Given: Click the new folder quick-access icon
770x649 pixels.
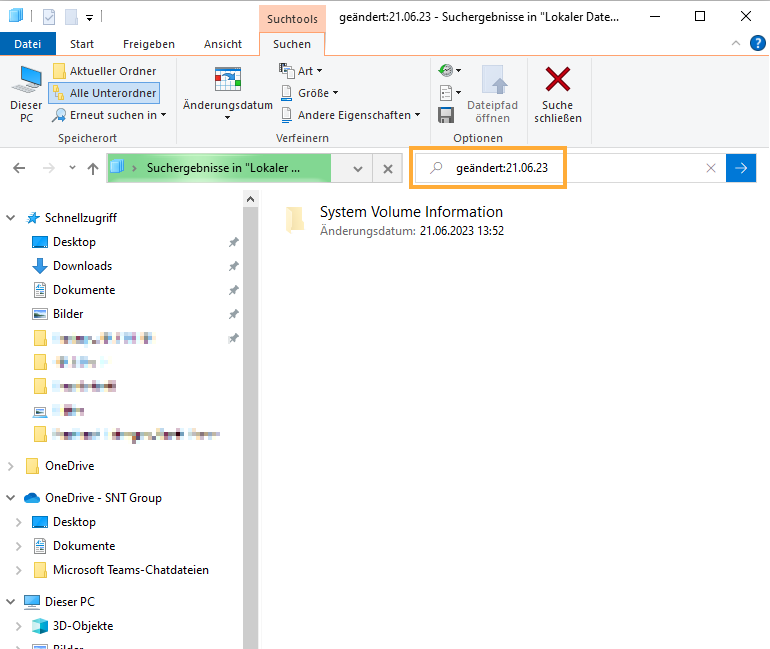Looking at the screenshot, I should (72, 17).
